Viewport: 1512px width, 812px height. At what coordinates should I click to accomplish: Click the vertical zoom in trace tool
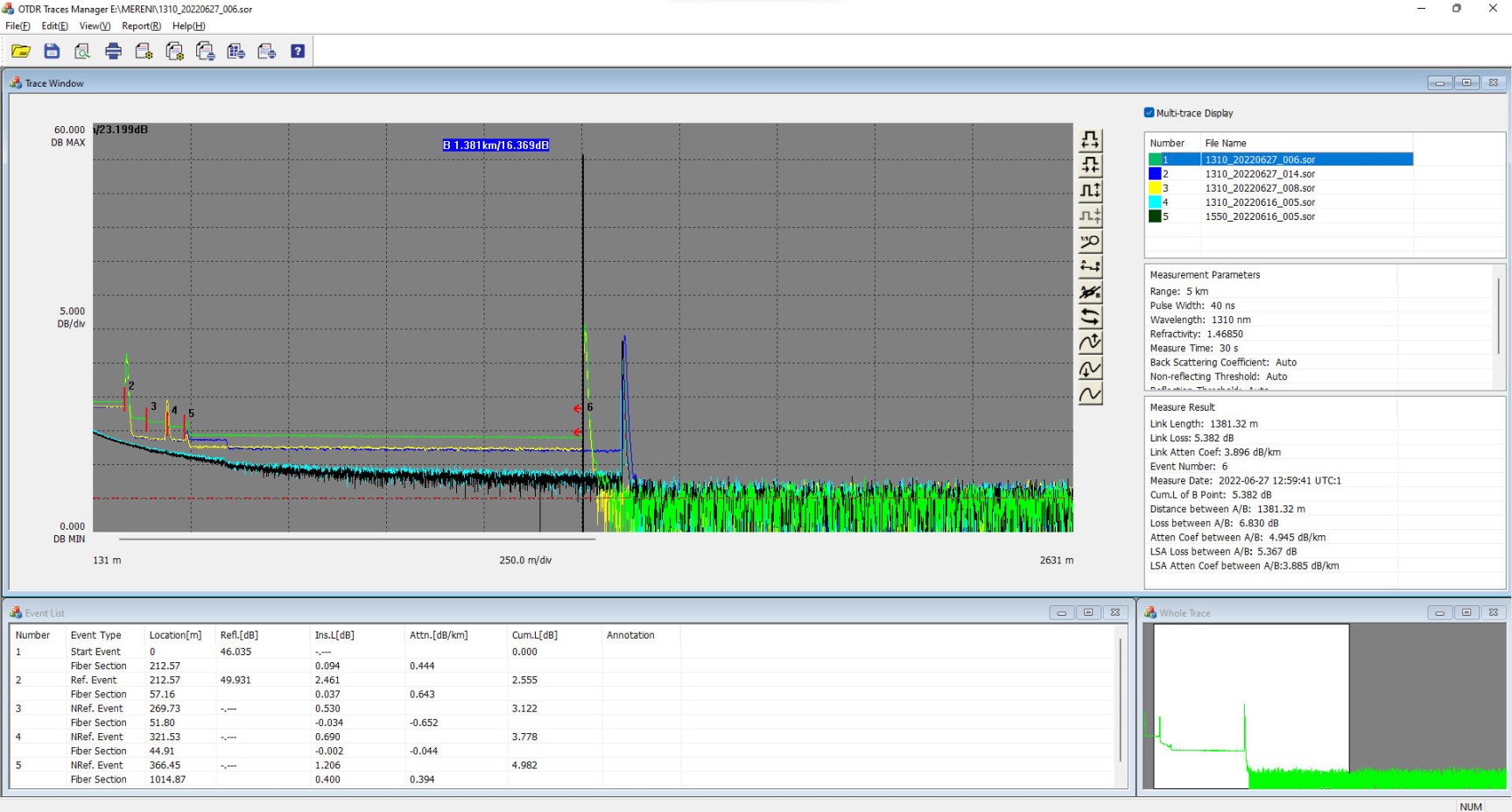pos(1090,191)
